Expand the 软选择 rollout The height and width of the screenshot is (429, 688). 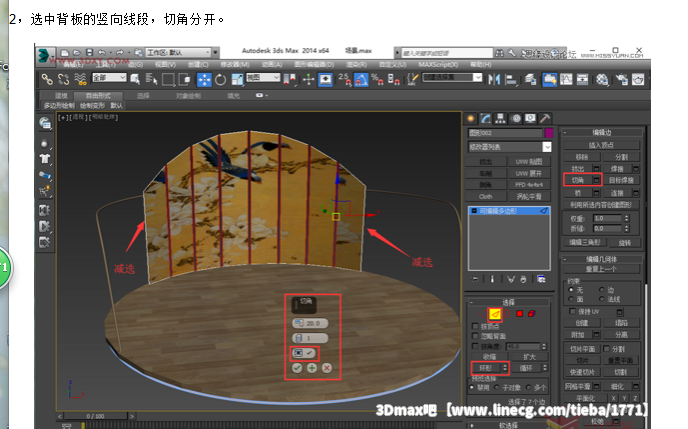click(508, 425)
